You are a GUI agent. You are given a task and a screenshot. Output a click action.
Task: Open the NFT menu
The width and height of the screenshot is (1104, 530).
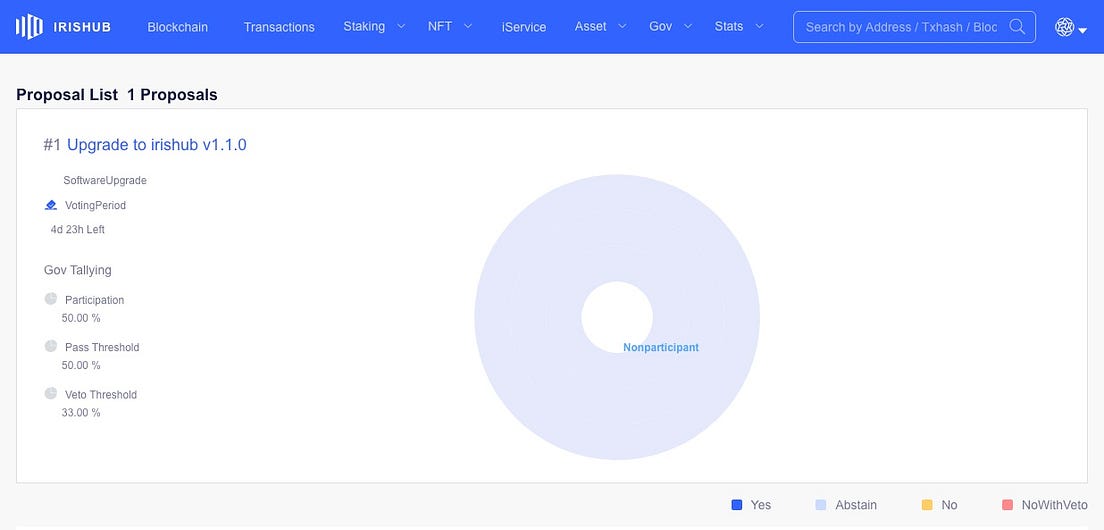(x=440, y=26)
